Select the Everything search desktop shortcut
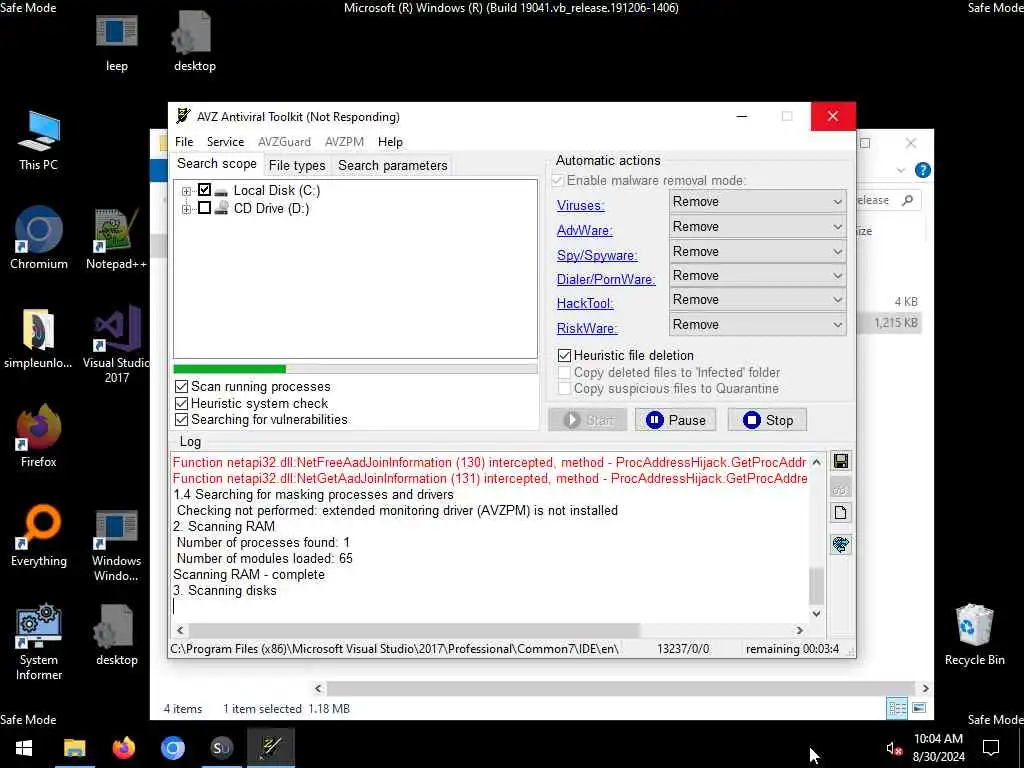The image size is (1024, 768). click(39, 536)
